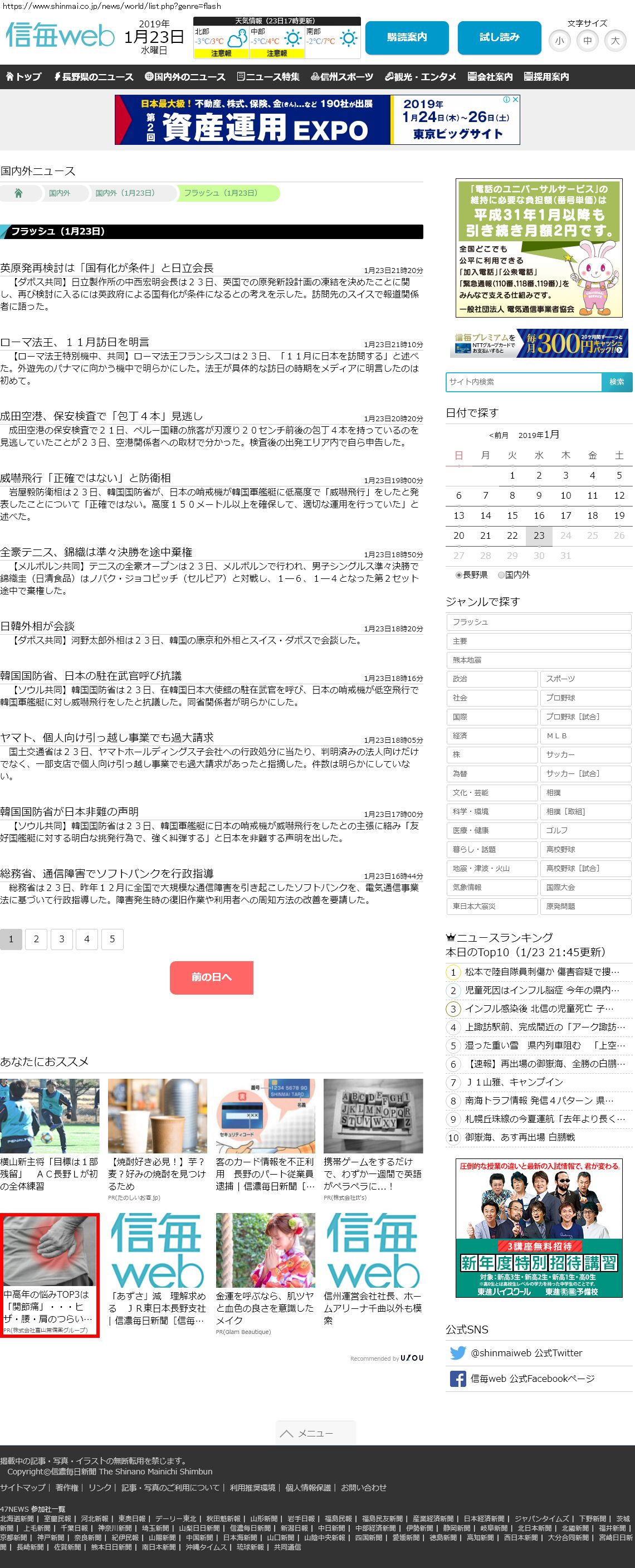Click the sunny weather icon for 南部

tap(349, 39)
